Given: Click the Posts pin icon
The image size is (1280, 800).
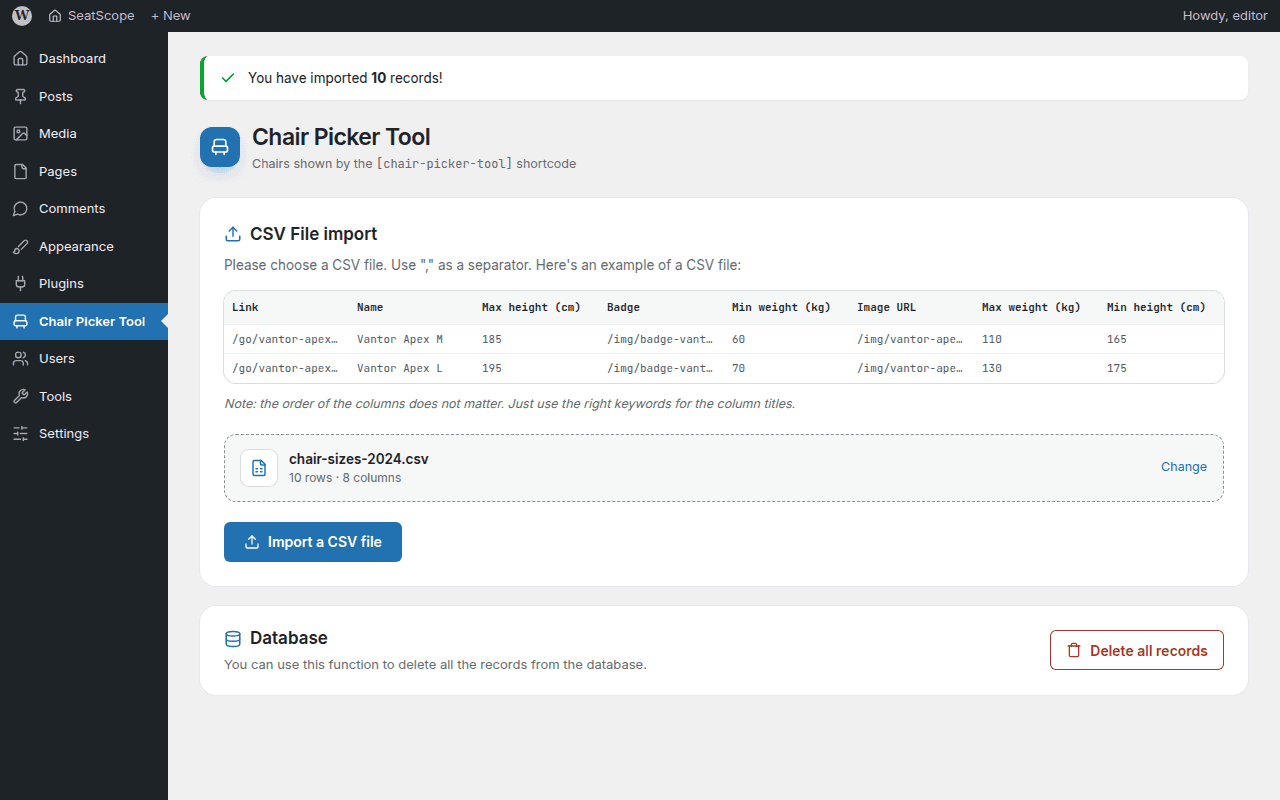Looking at the screenshot, I should tap(20, 96).
